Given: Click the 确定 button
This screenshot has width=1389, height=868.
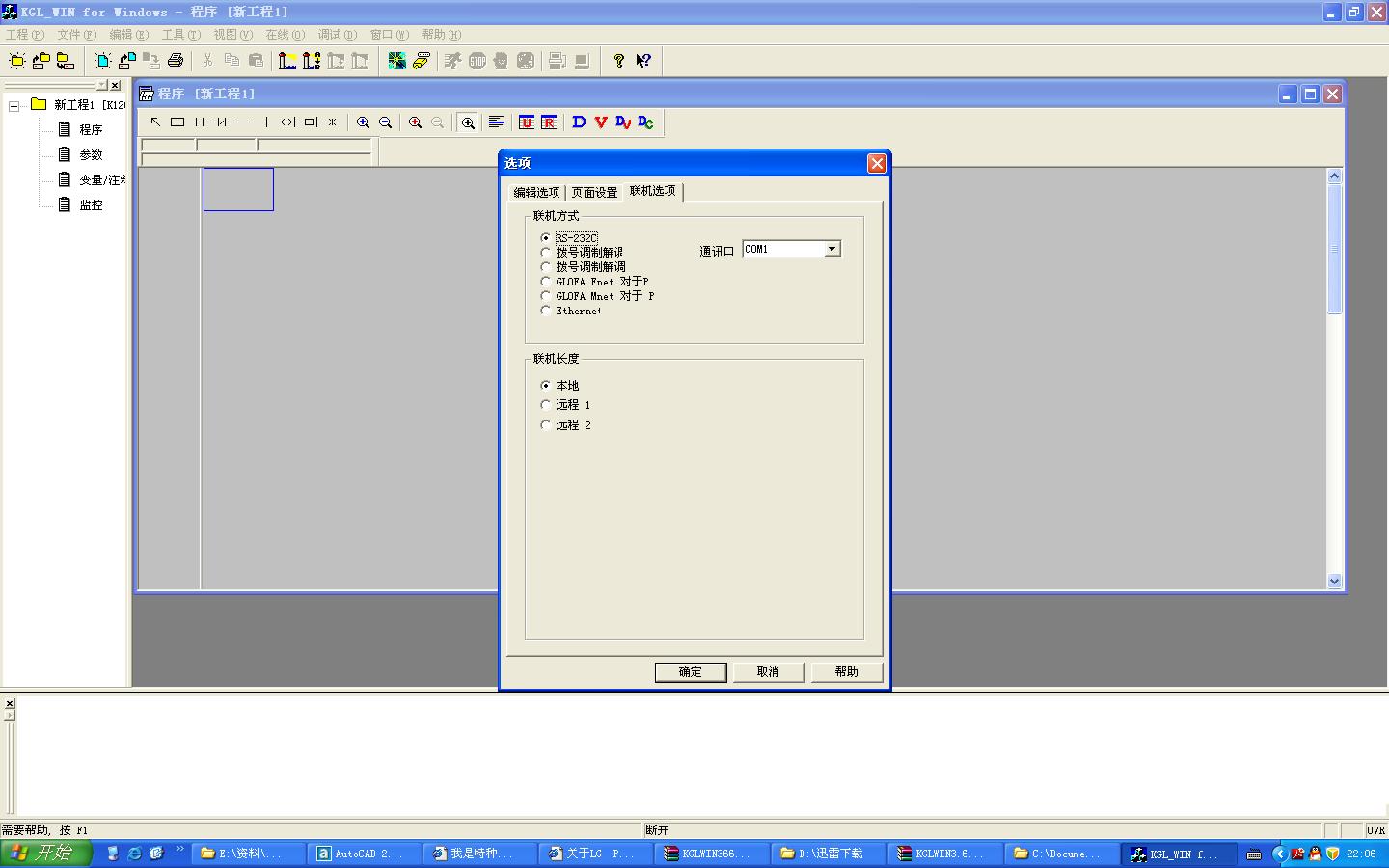Looking at the screenshot, I should [x=691, y=672].
